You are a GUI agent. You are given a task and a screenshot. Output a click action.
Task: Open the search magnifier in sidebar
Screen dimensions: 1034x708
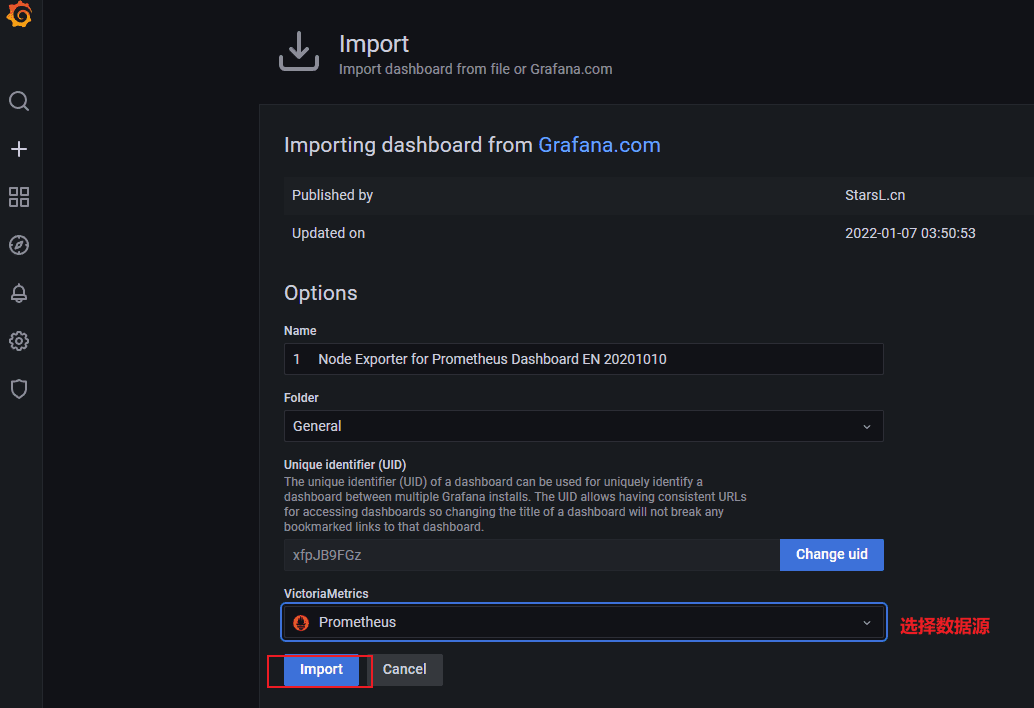[19, 101]
